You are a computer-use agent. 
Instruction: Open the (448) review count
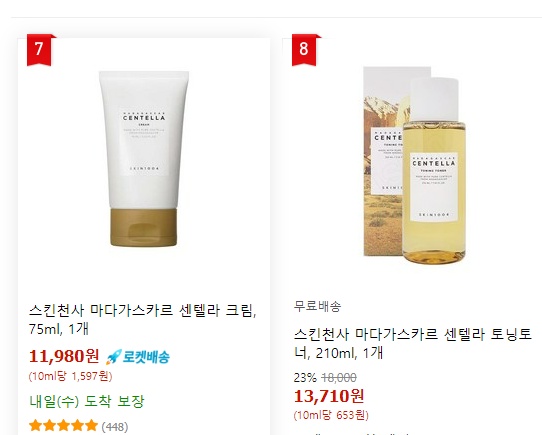[x=115, y=426]
